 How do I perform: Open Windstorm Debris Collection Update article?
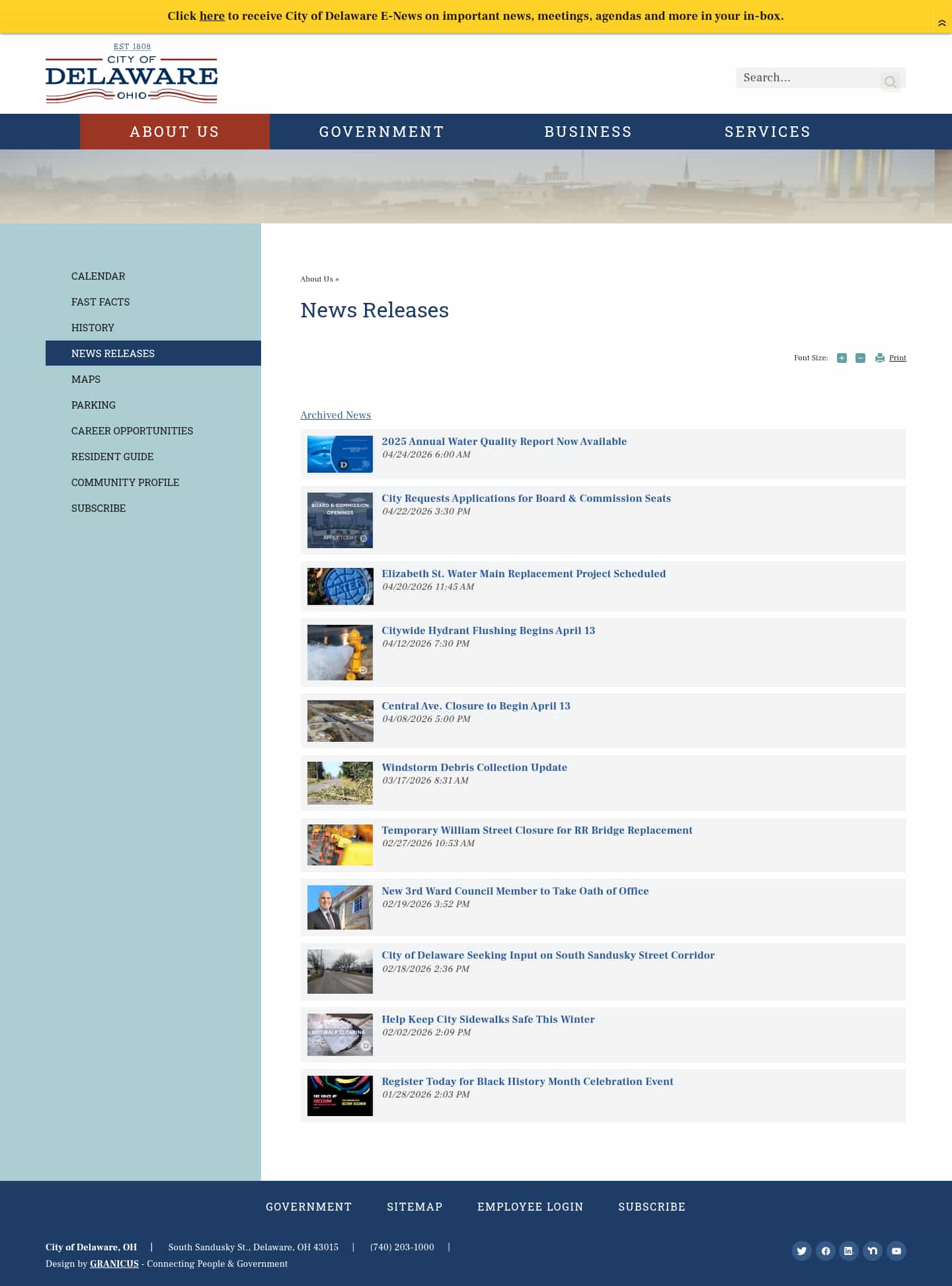474,767
